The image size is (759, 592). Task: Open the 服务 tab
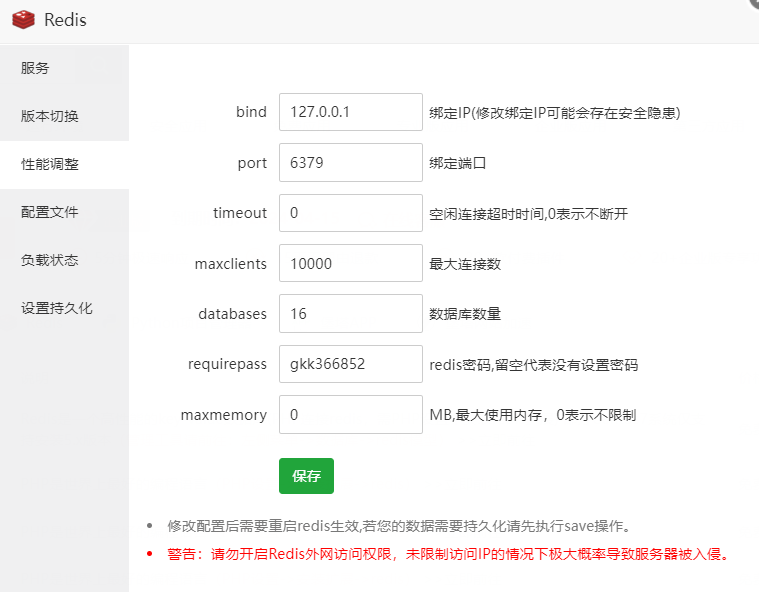pyautogui.click(x=64, y=68)
